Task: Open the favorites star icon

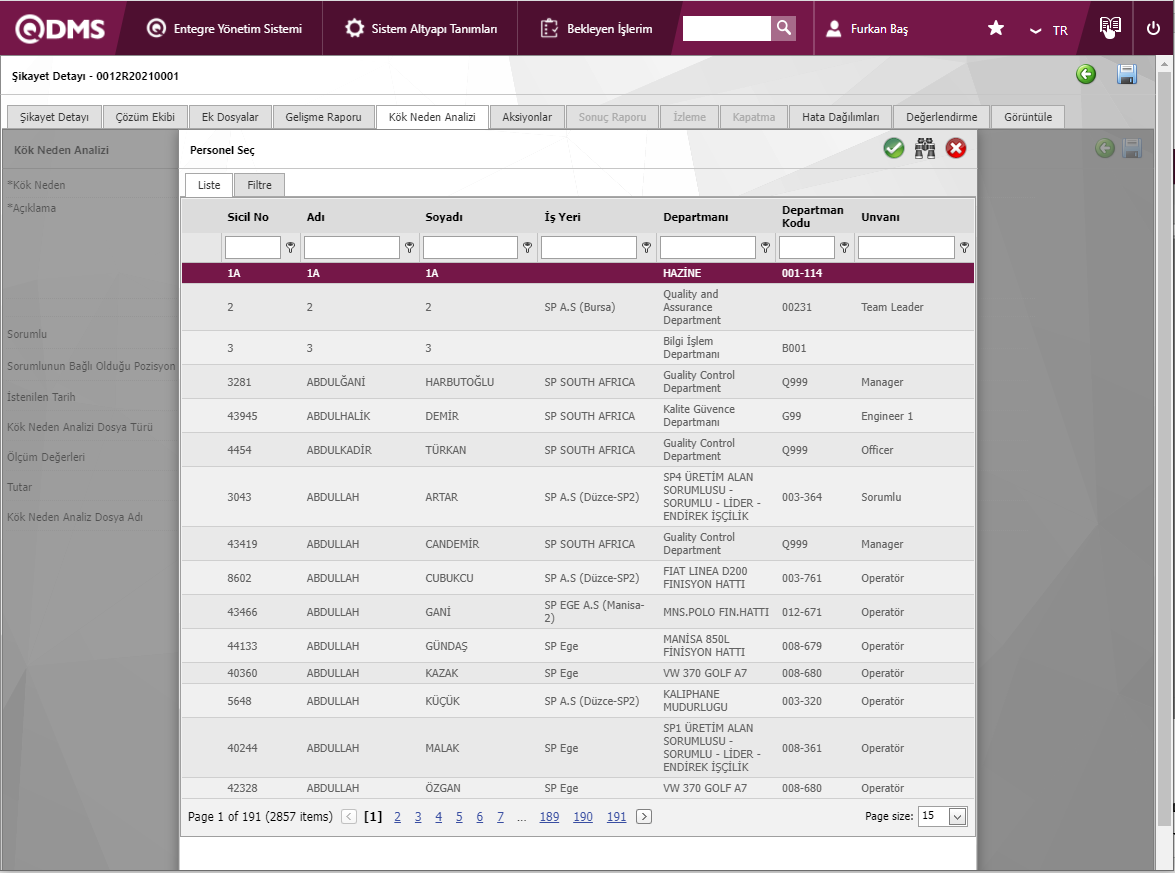Action: click(x=996, y=29)
